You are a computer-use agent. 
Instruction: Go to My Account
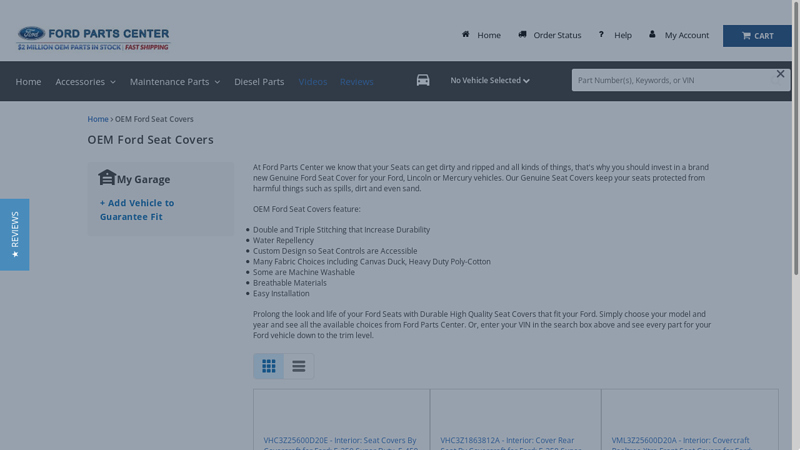pyautogui.click(x=679, y=35)
